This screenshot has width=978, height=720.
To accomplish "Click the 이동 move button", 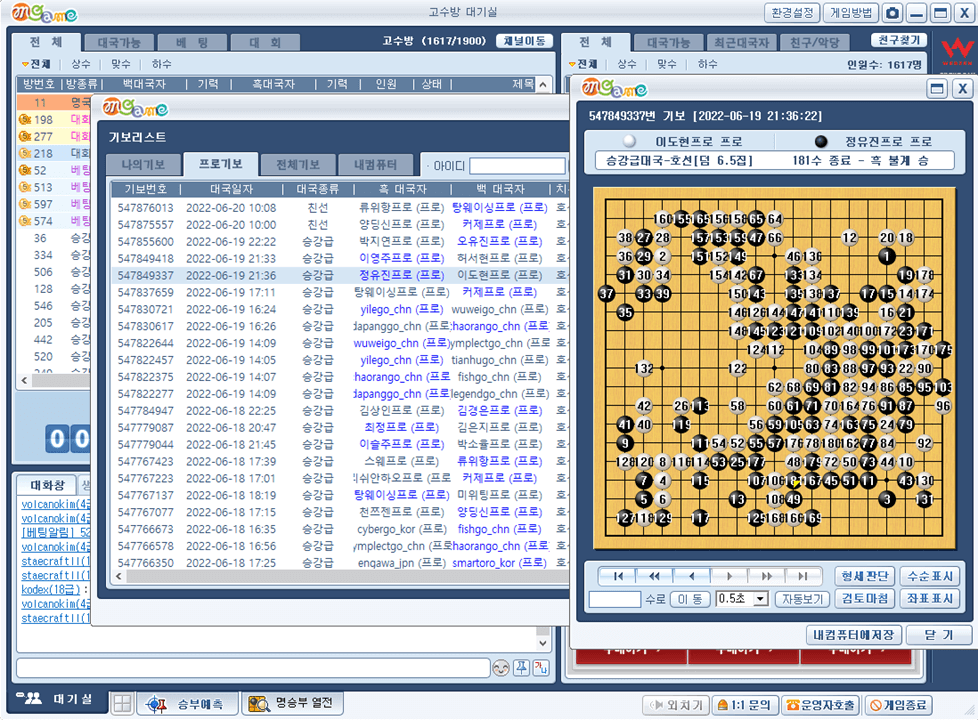I will click(x=690, y=599).
